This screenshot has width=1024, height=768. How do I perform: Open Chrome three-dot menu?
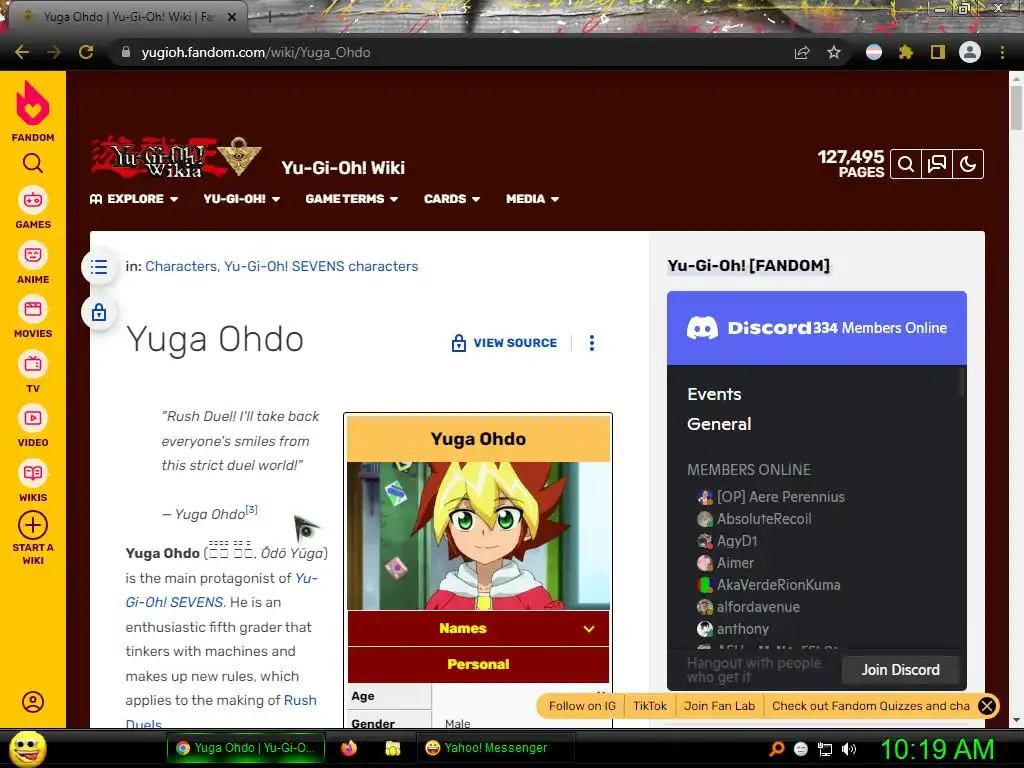click(1002, 52)
